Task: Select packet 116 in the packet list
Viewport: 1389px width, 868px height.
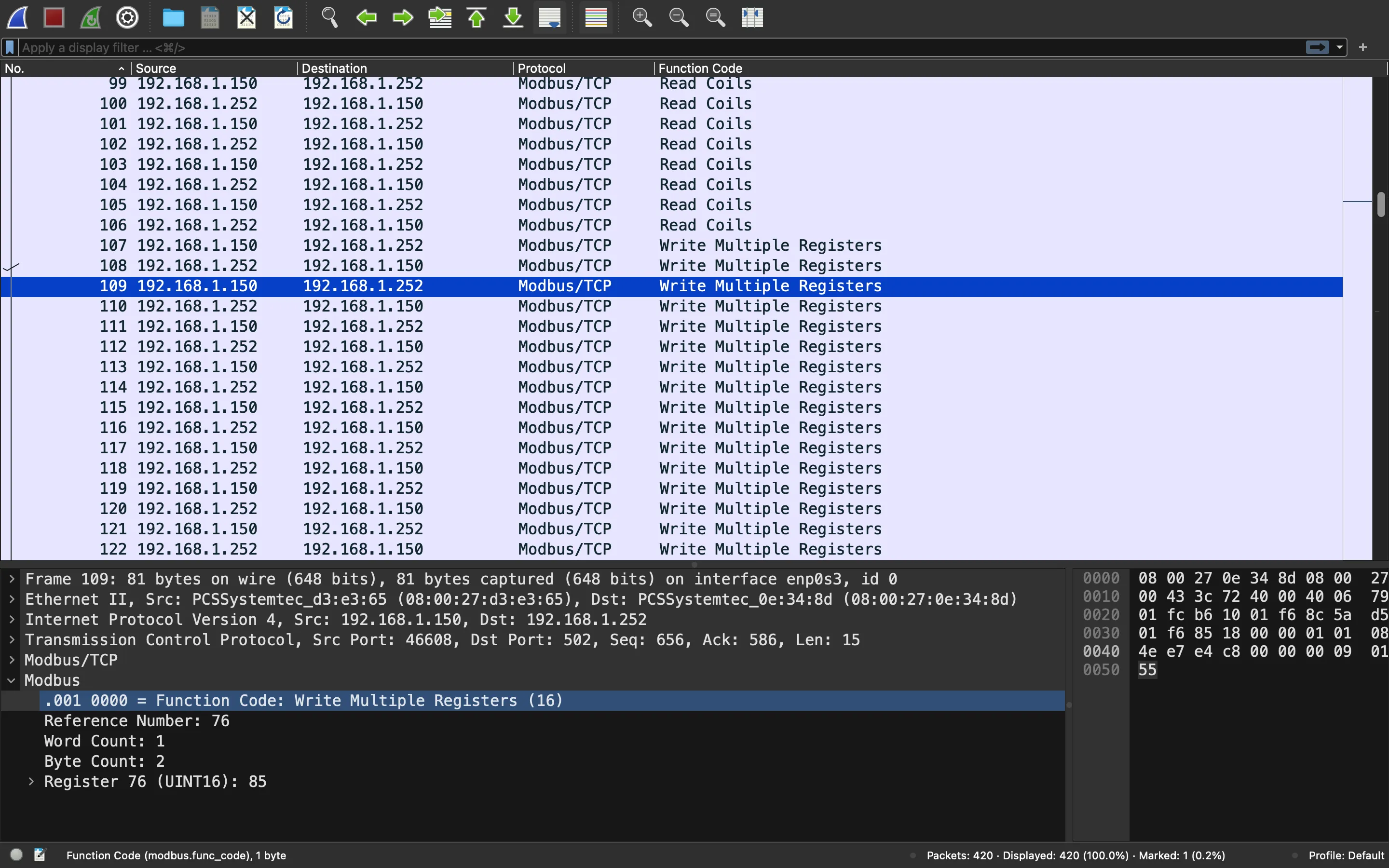Action: pos(671,428)
